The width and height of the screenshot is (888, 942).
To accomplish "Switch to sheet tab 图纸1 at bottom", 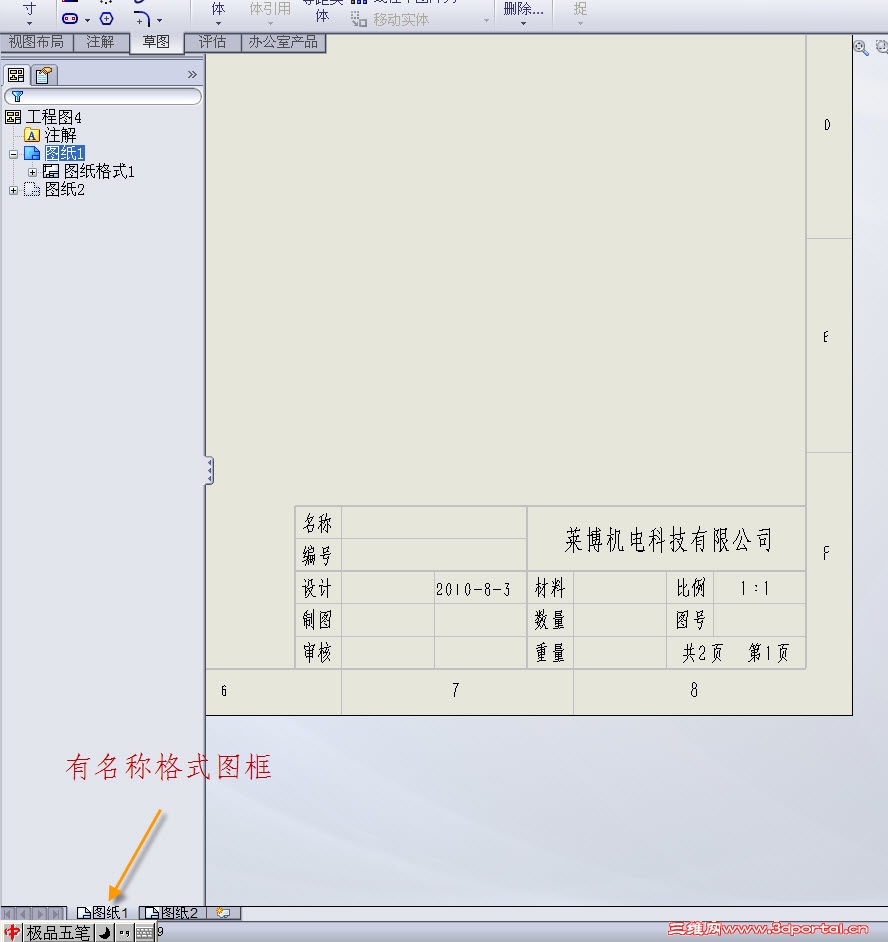I will (103, 913).
